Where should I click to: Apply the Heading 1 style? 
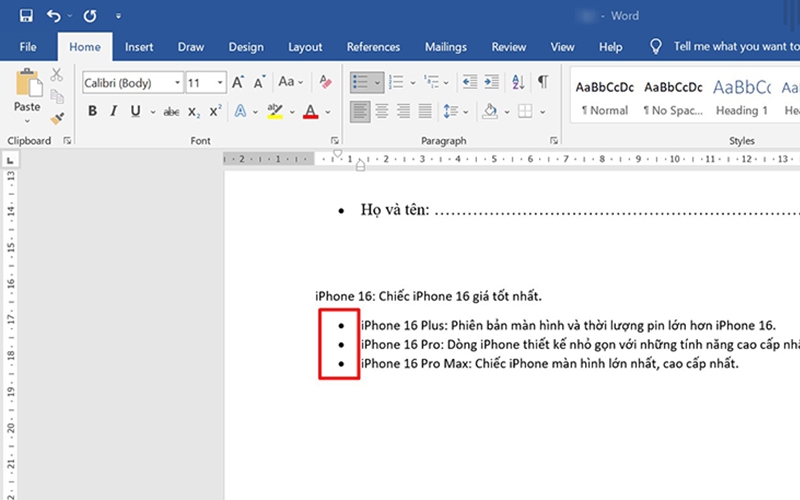pyautogui.click(x=742, y=98)
